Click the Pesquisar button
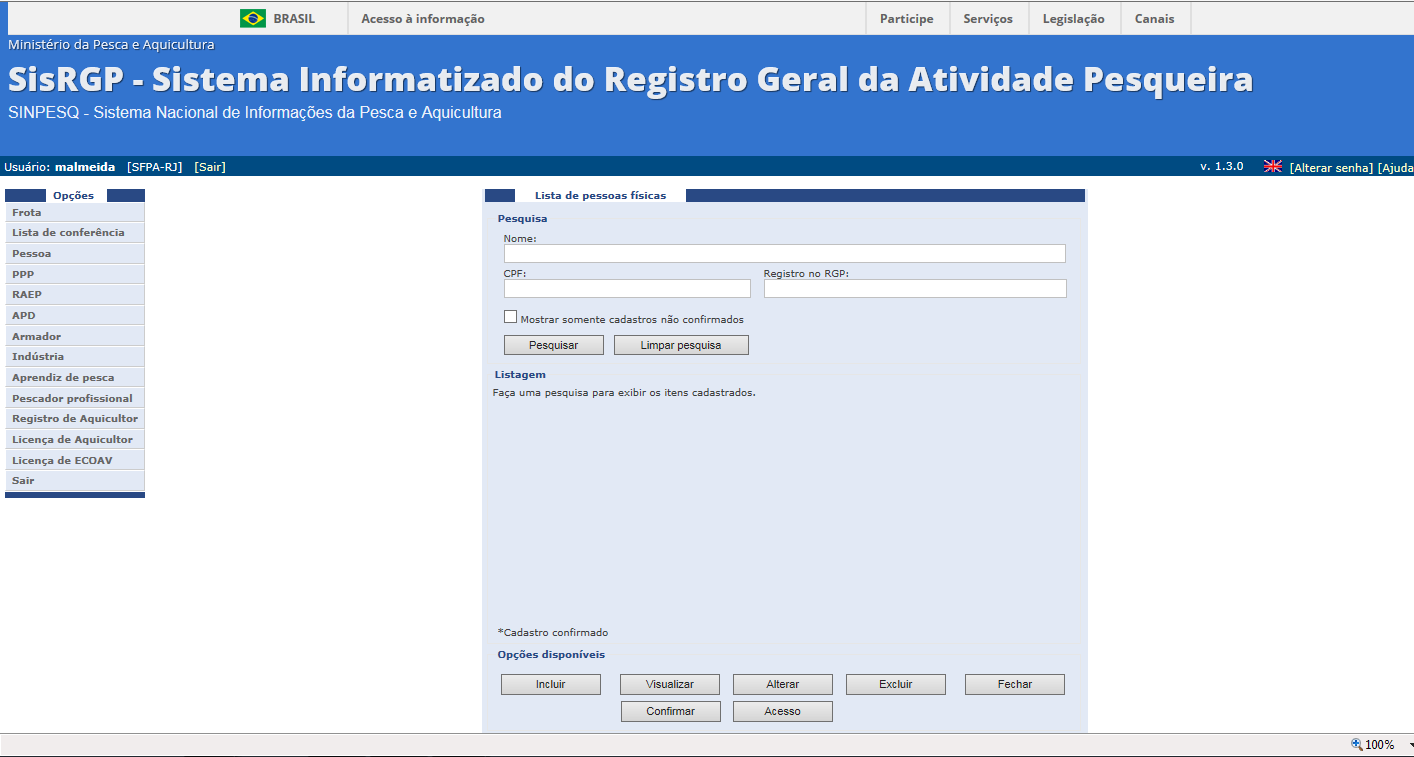Image resolution: width=1414 pixels, height=757 pixels. click(554, 345)
